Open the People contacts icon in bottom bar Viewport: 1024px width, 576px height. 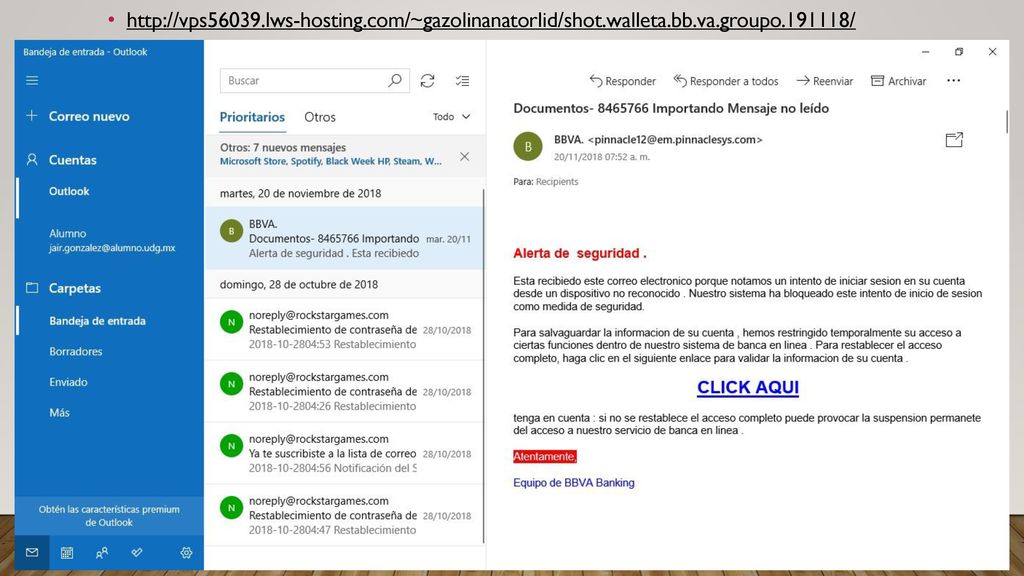click(102, 552)
